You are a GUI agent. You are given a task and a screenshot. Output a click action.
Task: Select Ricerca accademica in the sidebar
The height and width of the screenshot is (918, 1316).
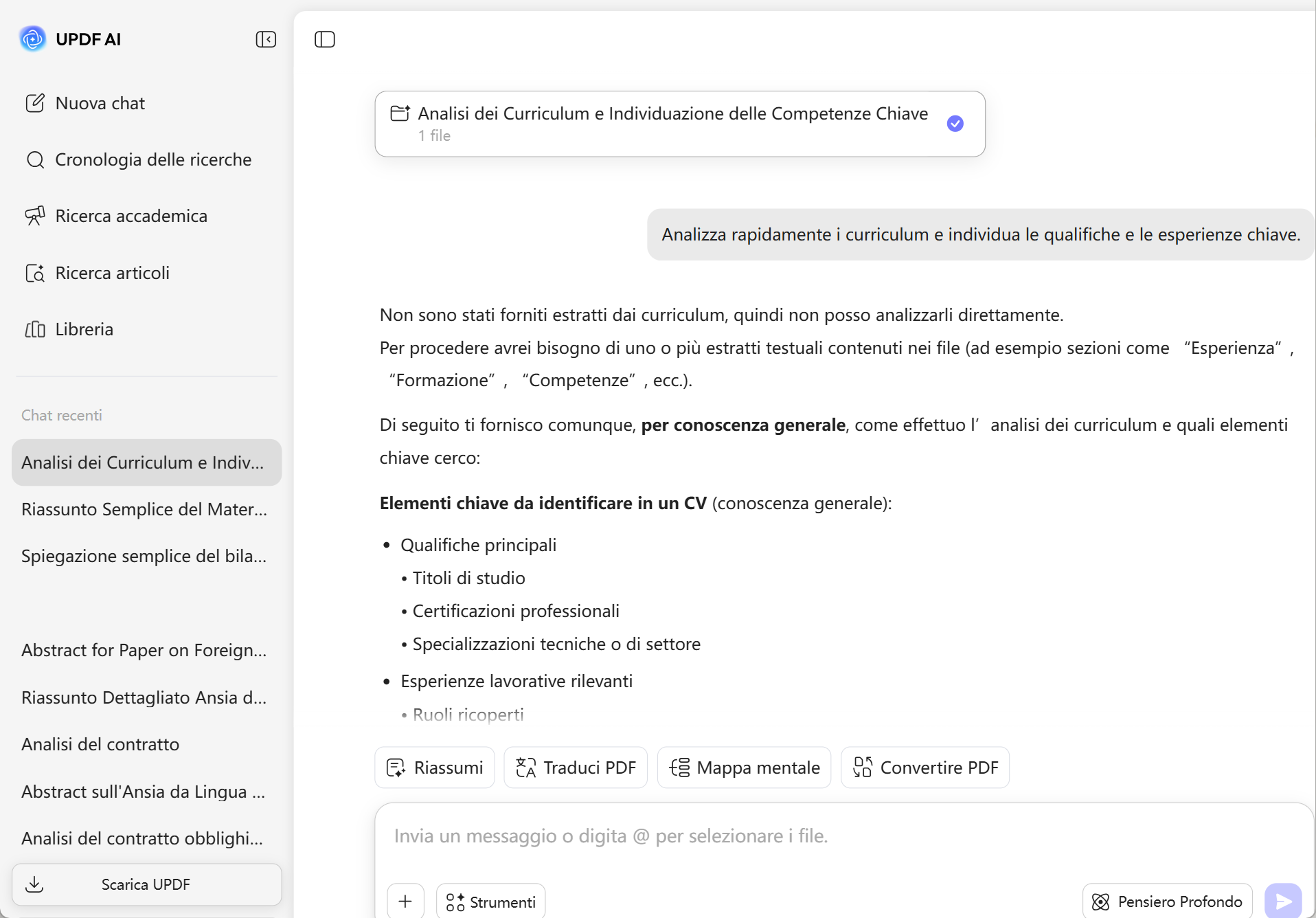click(131, 216)
